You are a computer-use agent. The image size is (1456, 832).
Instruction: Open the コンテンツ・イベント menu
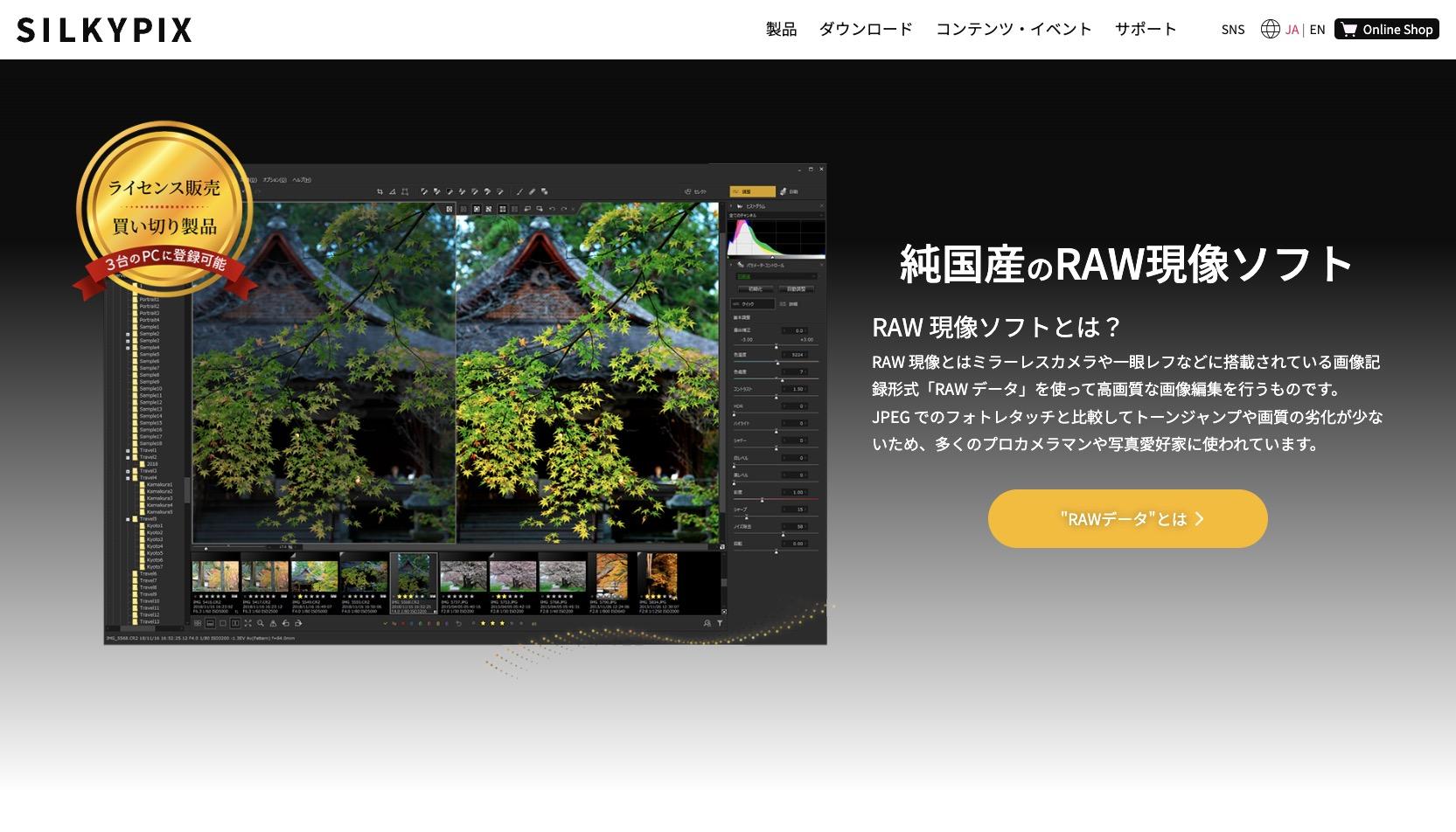[x=1014, y=30]
